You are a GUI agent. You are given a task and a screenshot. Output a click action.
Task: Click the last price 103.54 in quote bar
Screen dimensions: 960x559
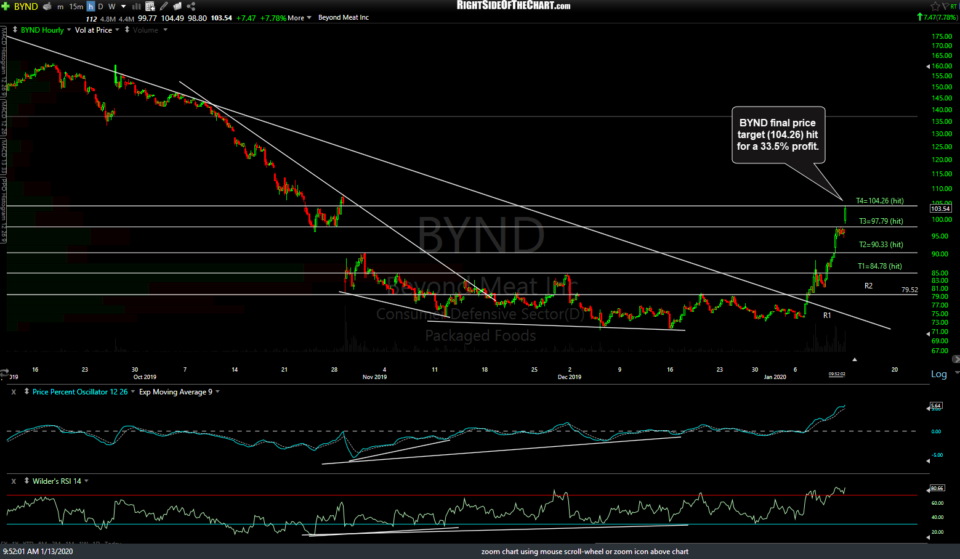[221, 18]
